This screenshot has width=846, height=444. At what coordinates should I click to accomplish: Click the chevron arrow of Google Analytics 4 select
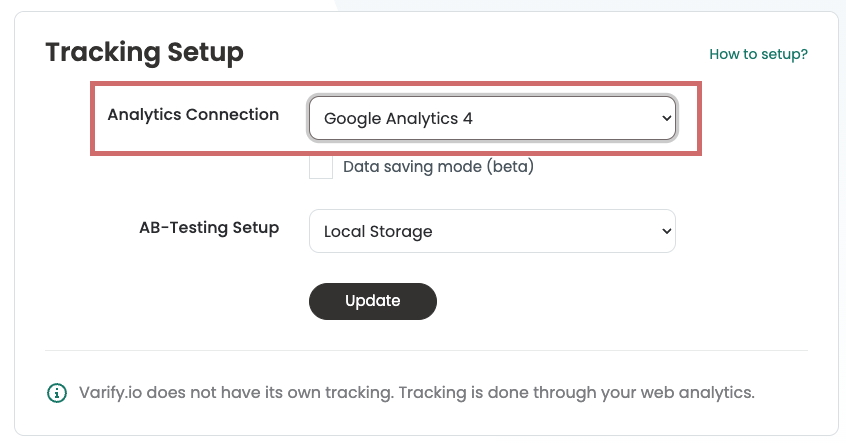coord(666,118)
